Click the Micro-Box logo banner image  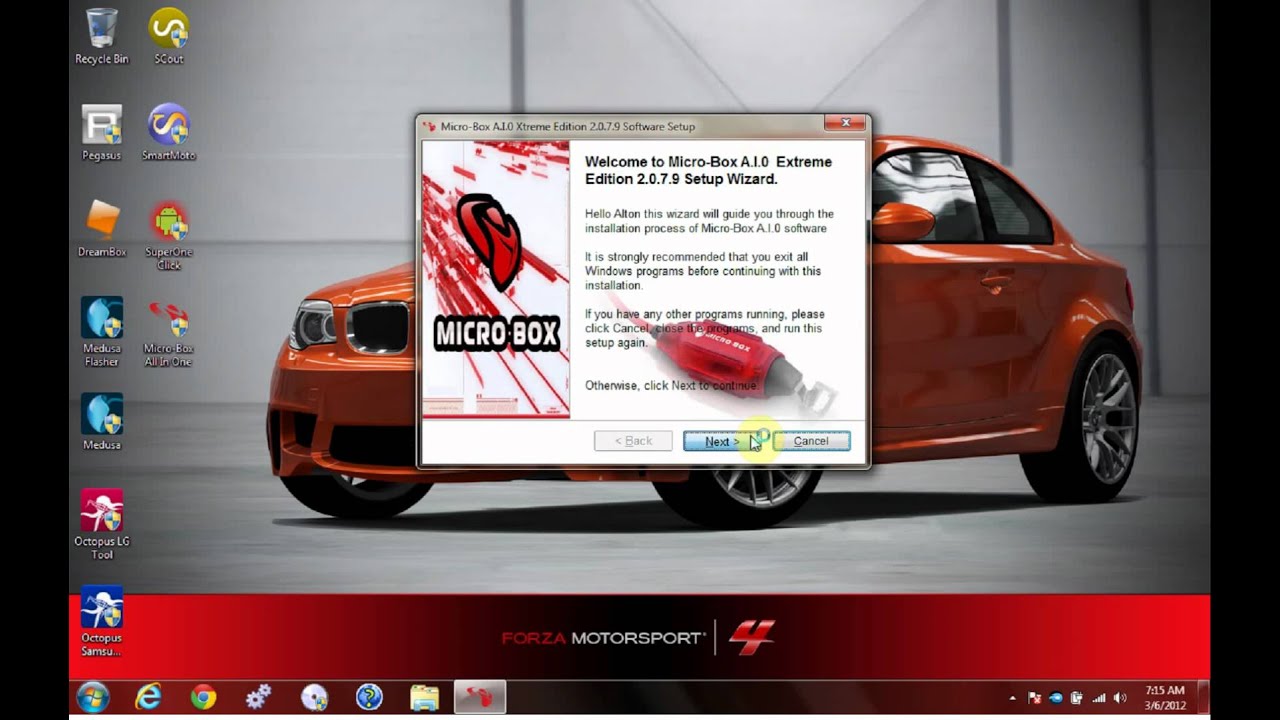496,279
